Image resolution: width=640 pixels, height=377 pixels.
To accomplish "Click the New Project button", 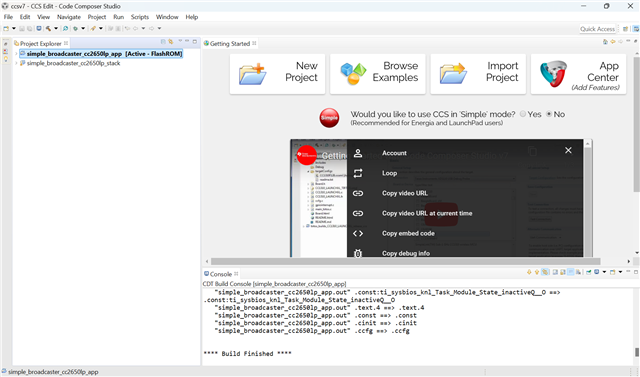I will click(x=278, y=74).
